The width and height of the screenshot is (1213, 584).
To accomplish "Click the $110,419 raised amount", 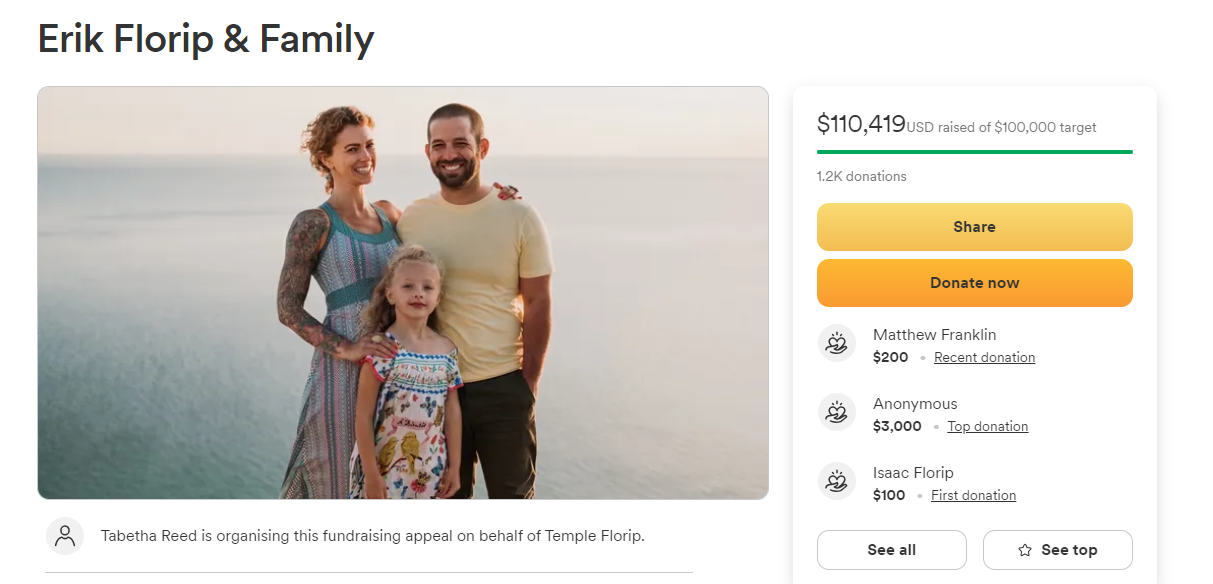I will click(861, 124).
